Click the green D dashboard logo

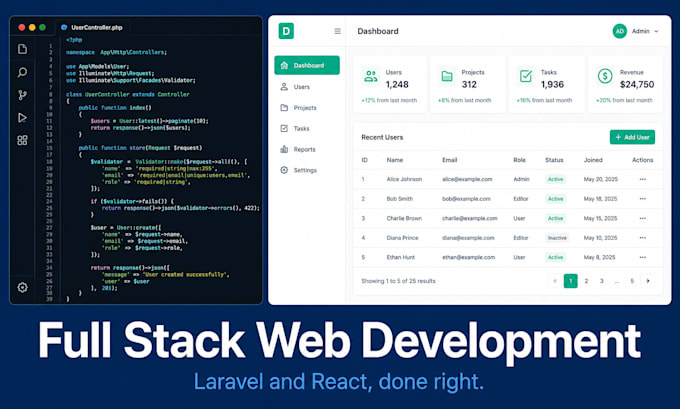tap(286, 31)
